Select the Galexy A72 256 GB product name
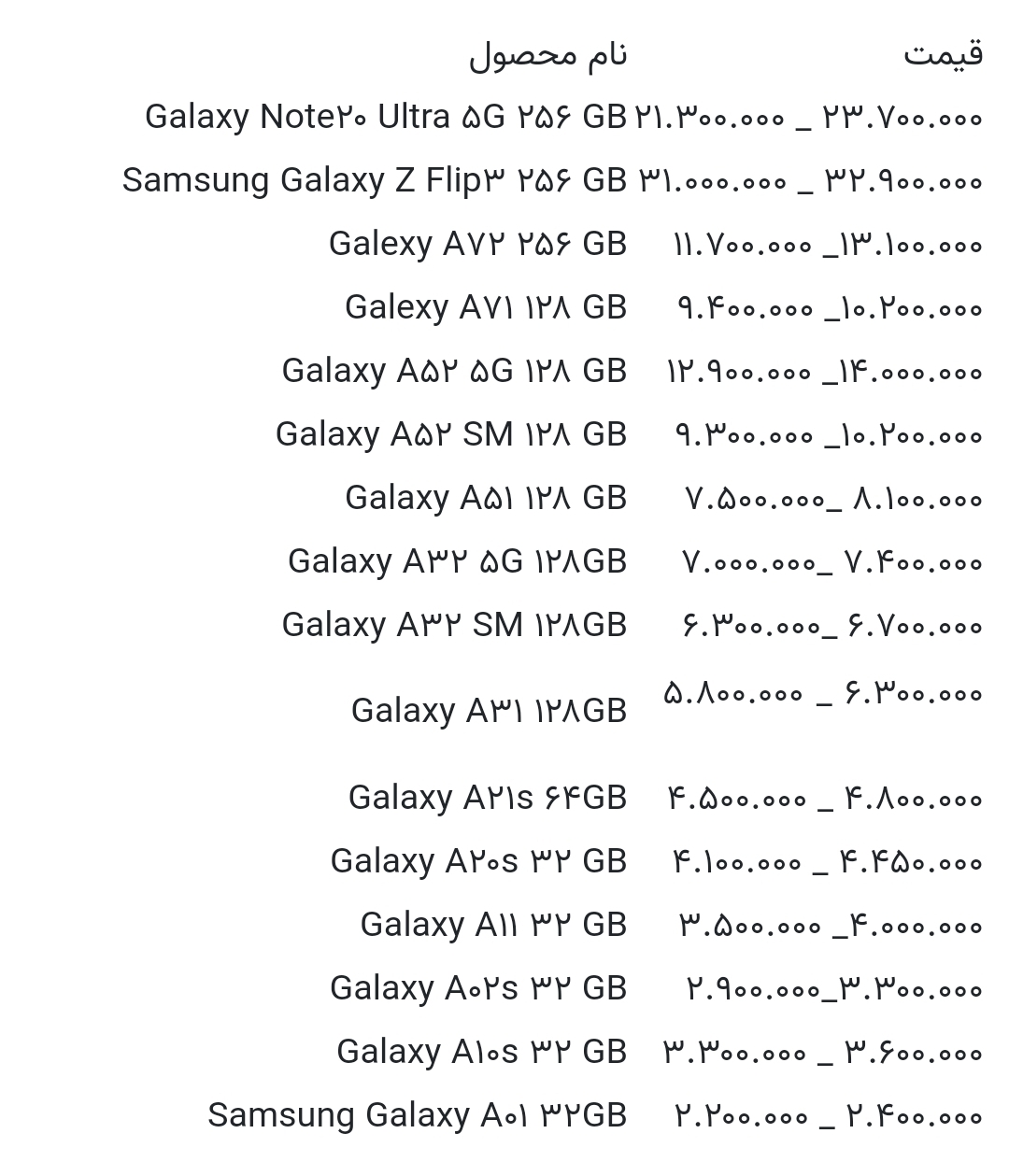1009x1176 pixels. click(x=477, y=244)
